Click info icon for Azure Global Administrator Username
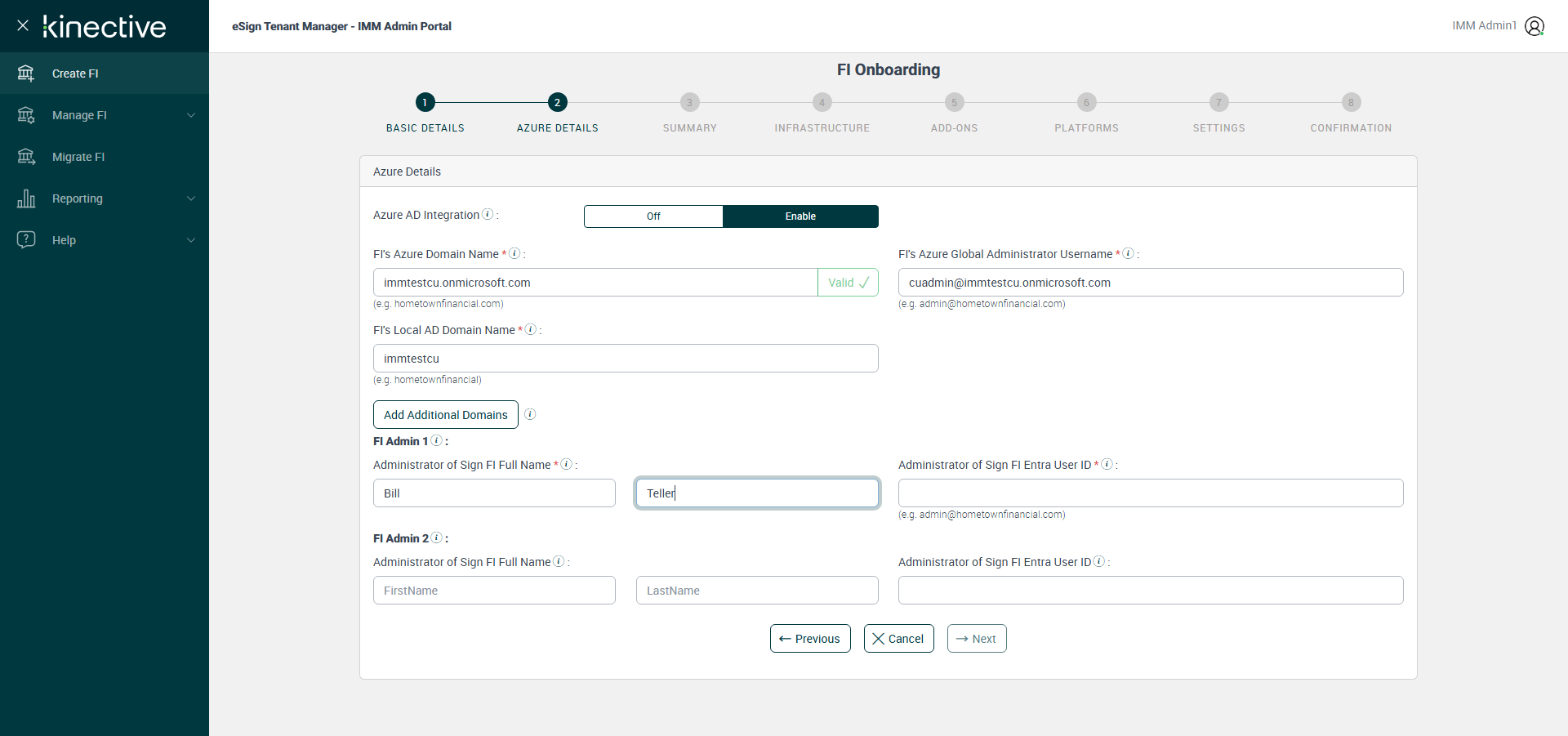Viewport: 1568px width, 736px height. coord(1128,254)
